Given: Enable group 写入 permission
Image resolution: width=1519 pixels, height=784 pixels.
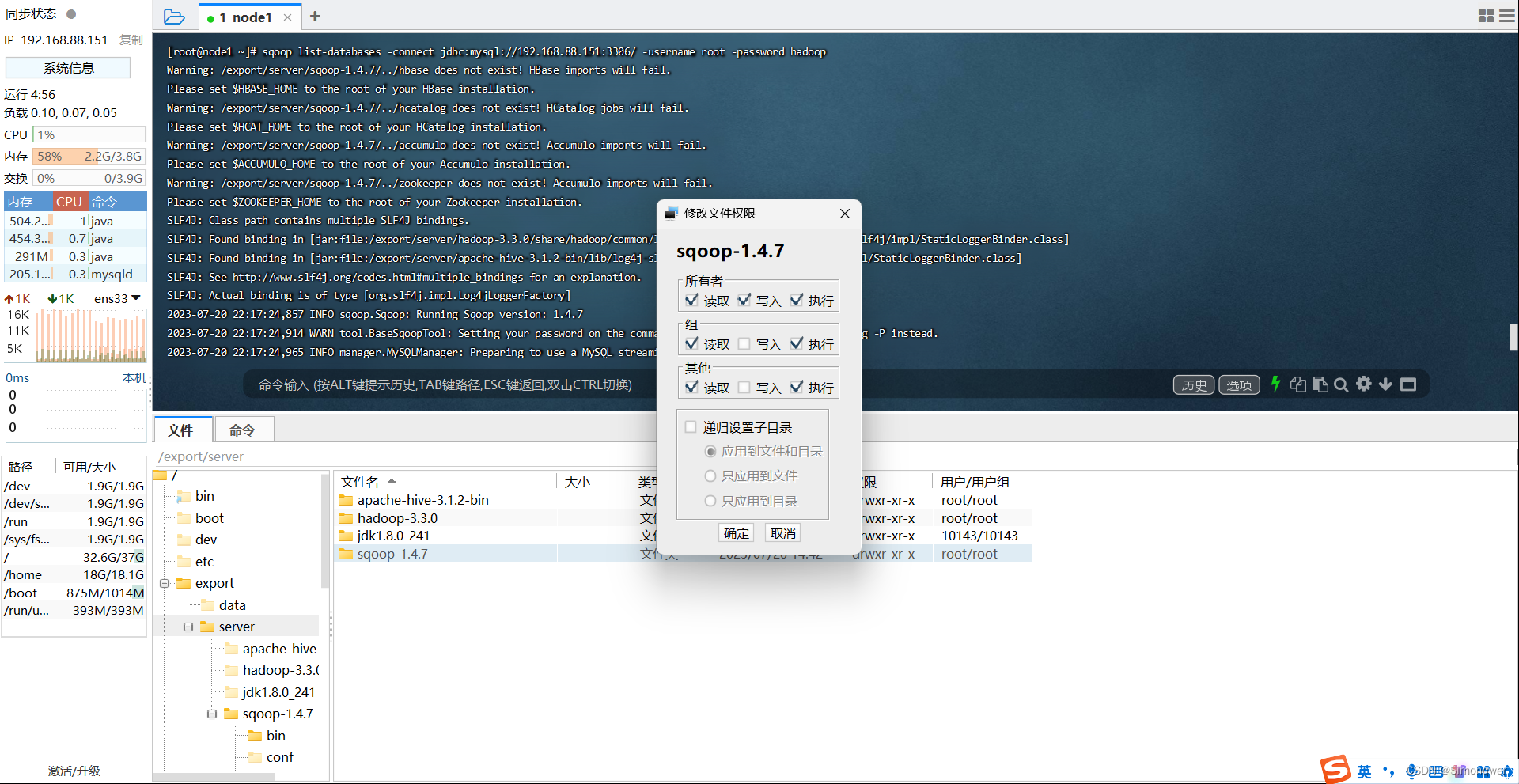Looking at the screenshot, I should tap(744, 344).
